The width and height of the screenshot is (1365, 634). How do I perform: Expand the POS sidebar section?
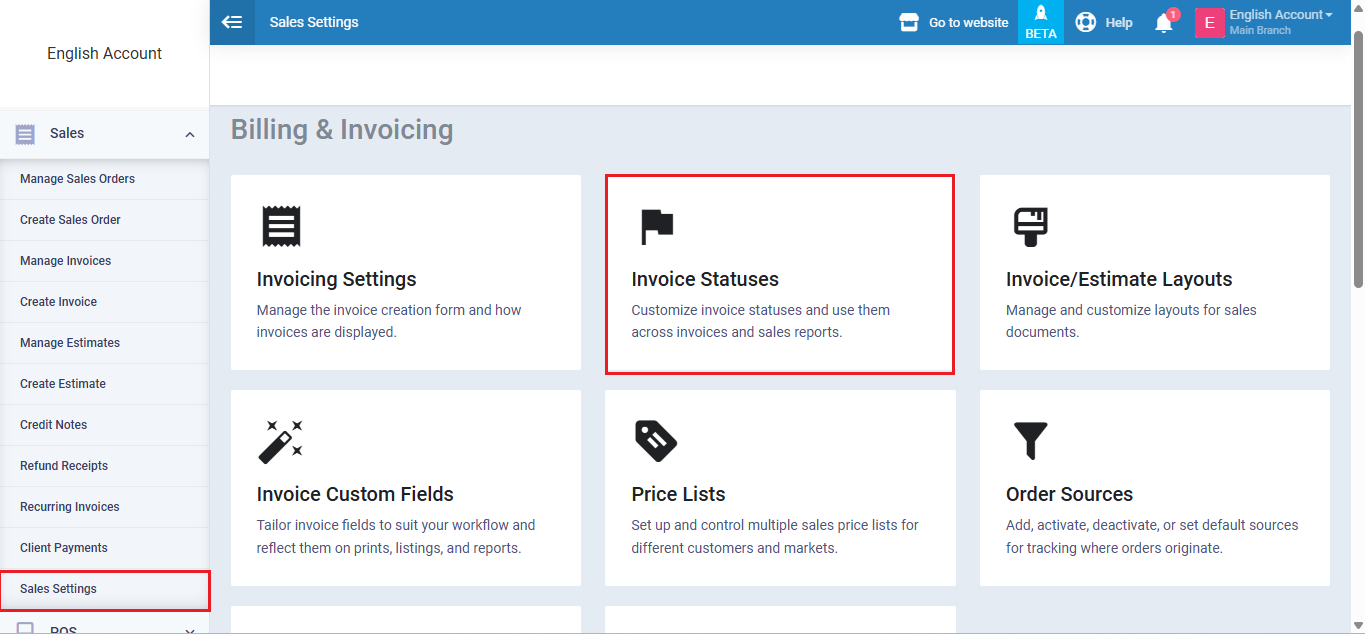click(190, 629)
